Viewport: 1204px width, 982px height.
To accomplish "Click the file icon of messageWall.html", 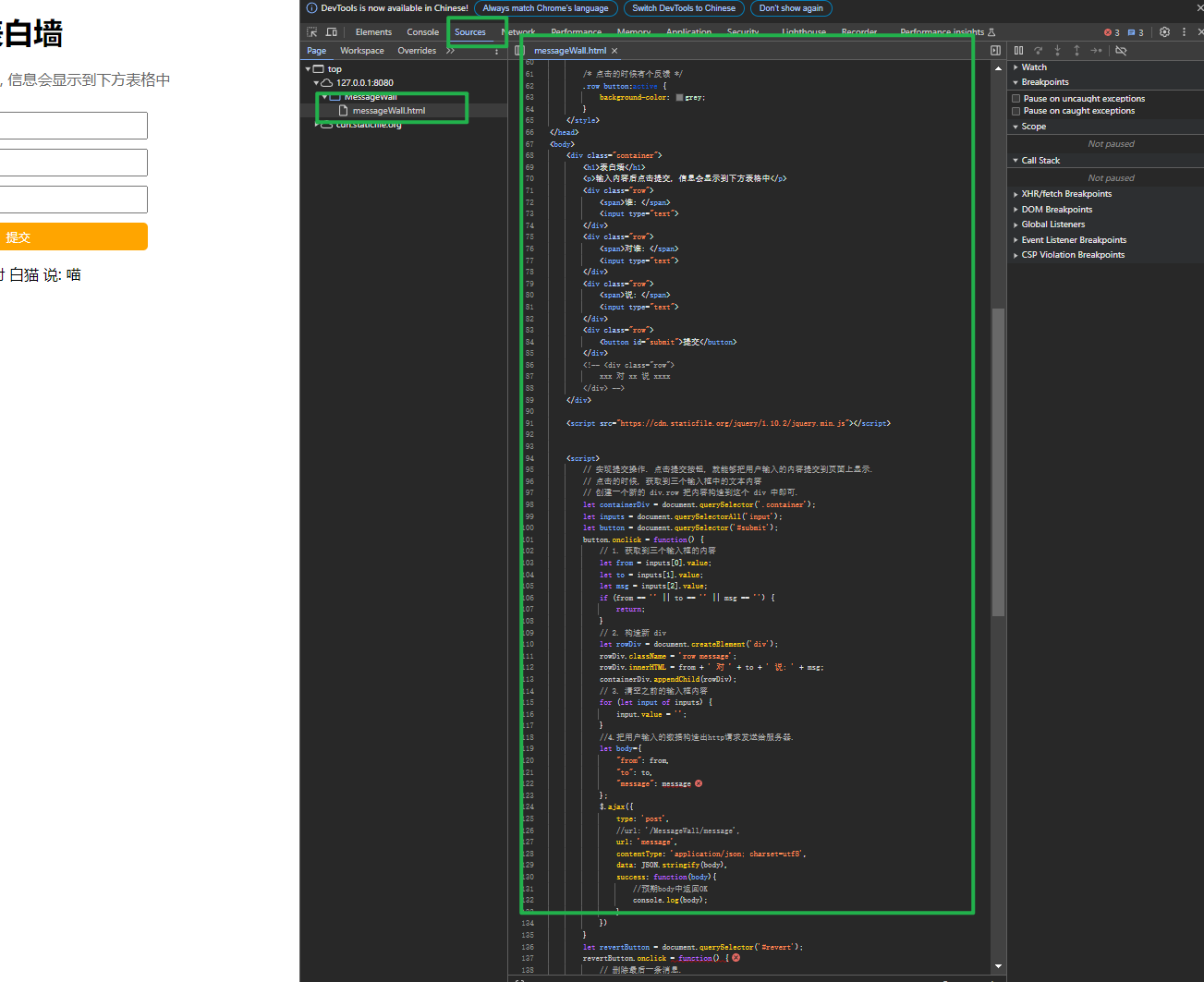I will click(x=343, y=111).
